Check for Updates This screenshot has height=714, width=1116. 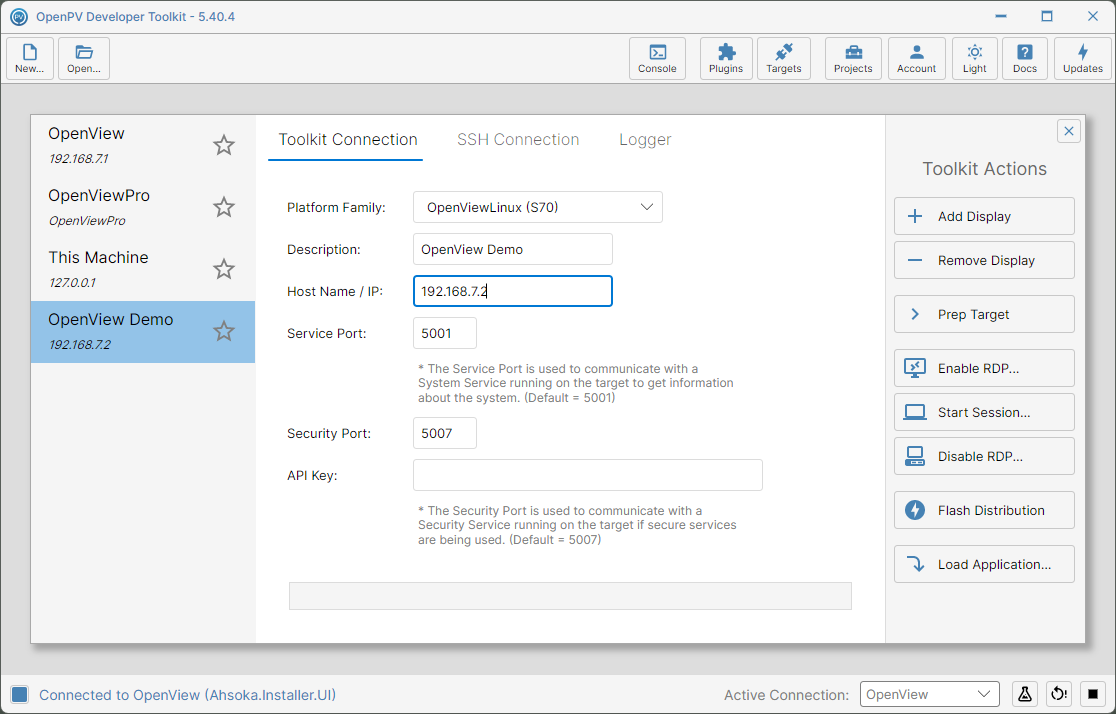click(x=1083, y=58)
